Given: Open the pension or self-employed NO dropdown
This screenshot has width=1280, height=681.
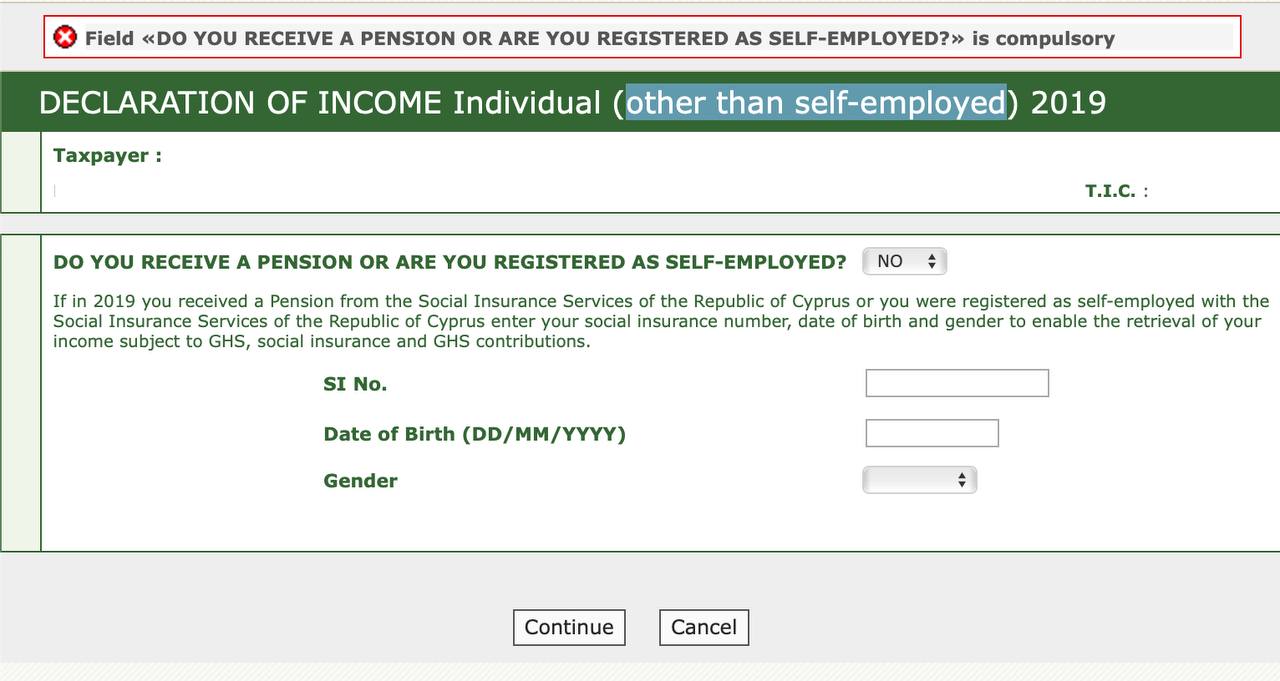Looking at the screenshot, I should (x=904, y=262).
